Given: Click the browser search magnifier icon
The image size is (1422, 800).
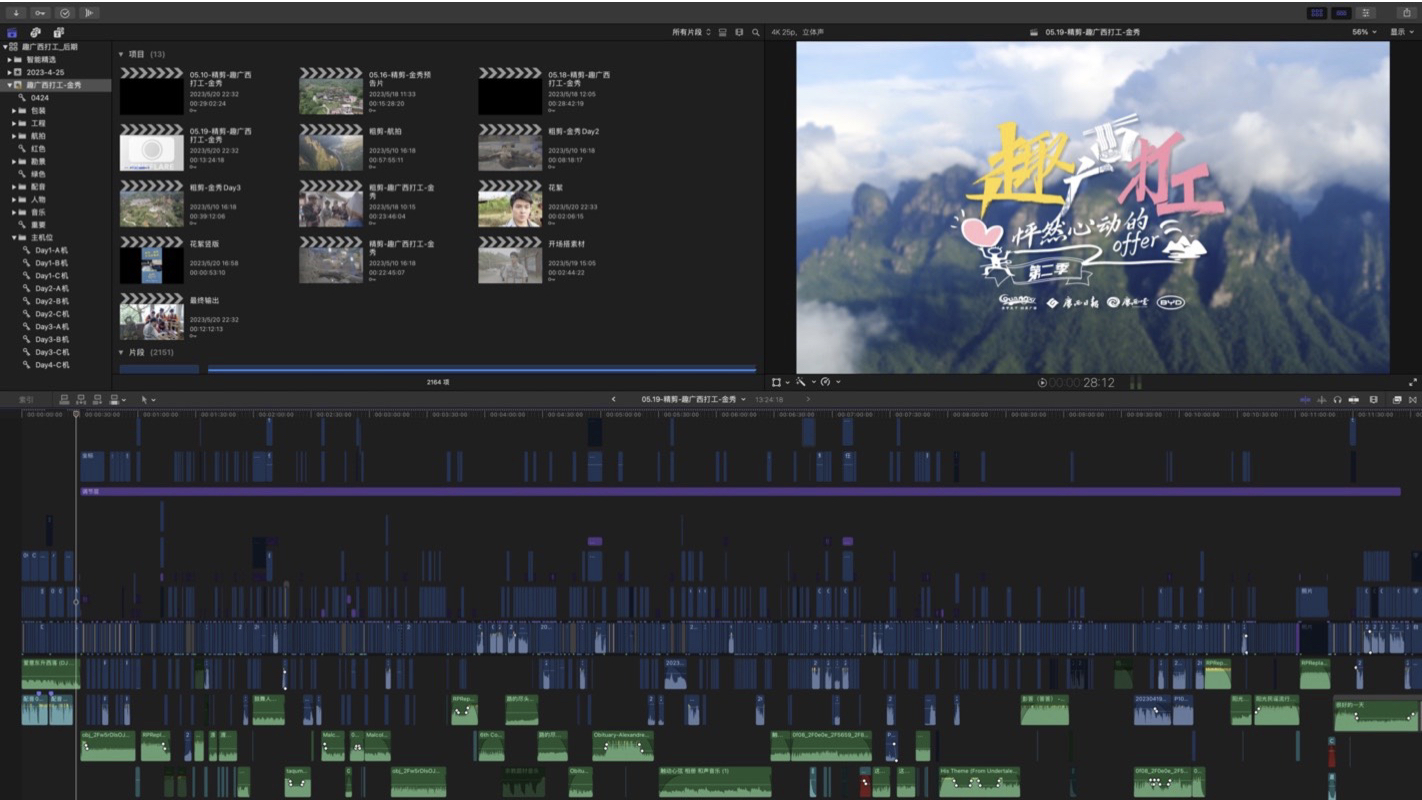Looking at the screenshot, I should point(756,33).
